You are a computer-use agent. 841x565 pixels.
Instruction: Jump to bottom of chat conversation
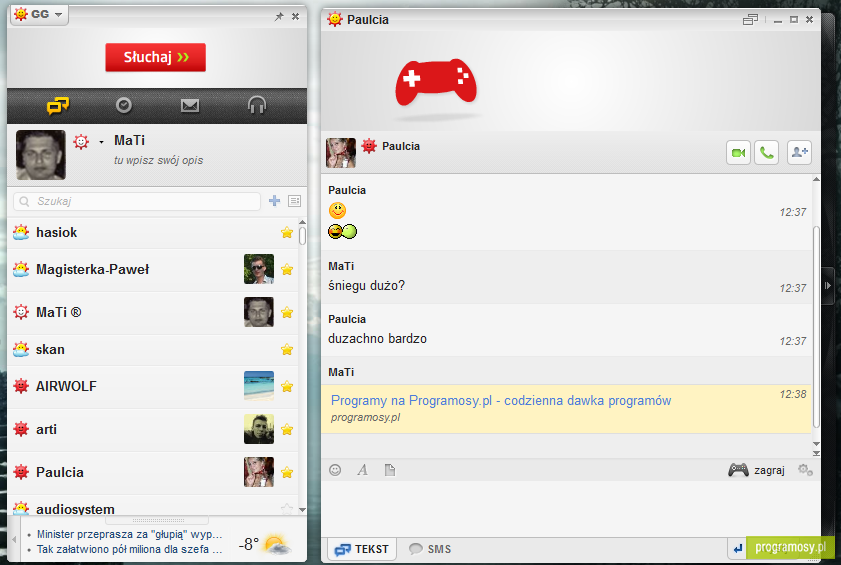(816, 453)
